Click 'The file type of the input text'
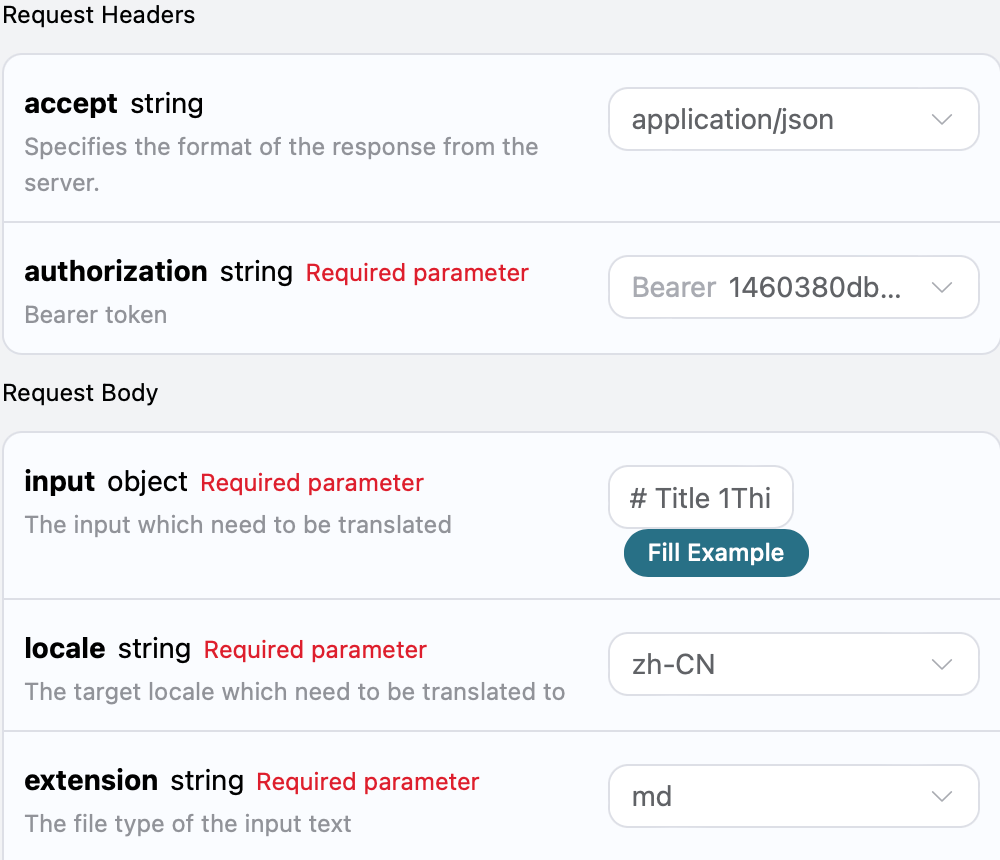Image resolution: width=1000 pixels, height=860 pixels. point(188,824)
